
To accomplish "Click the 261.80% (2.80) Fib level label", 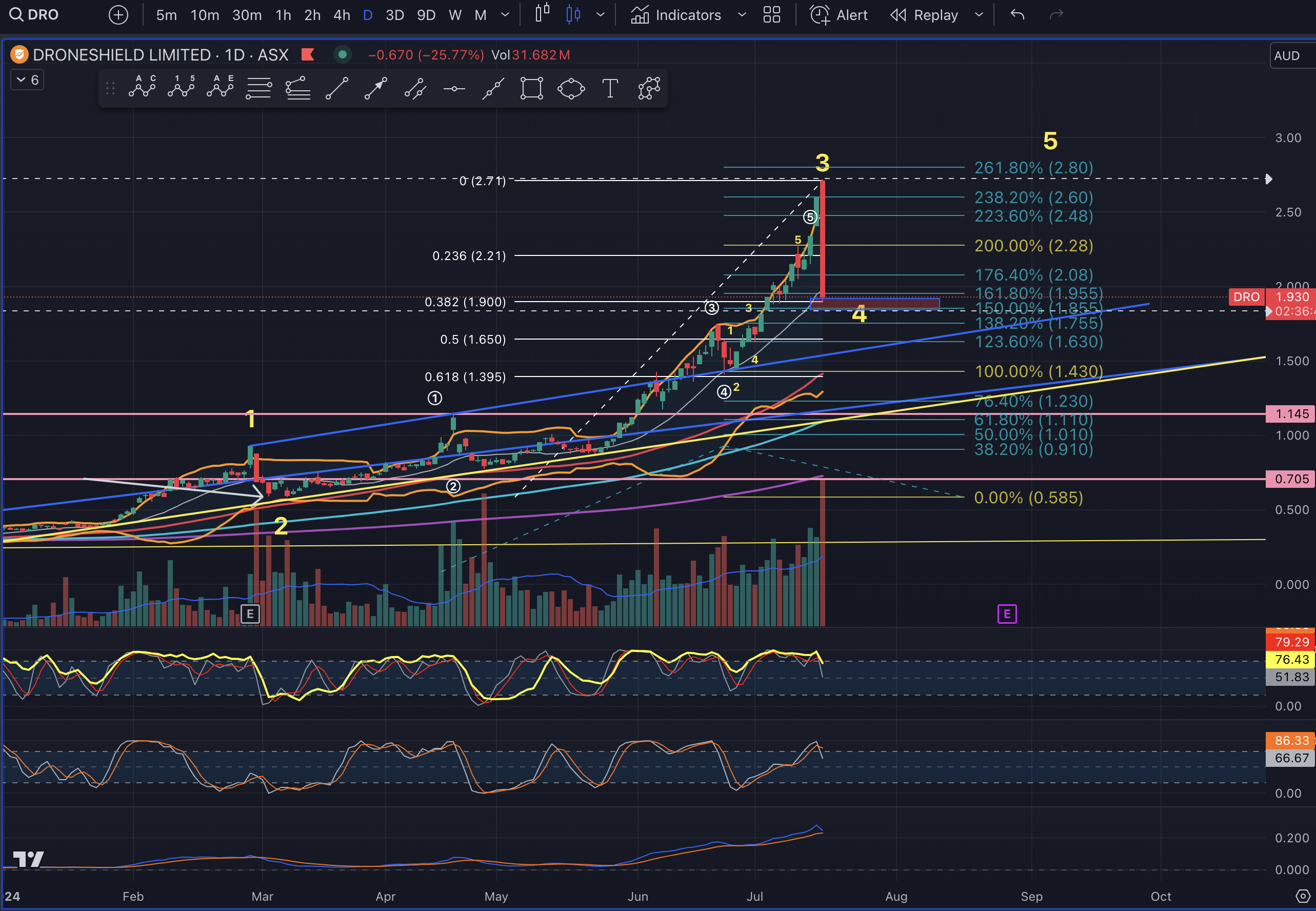I will [x=1033, y=168].
